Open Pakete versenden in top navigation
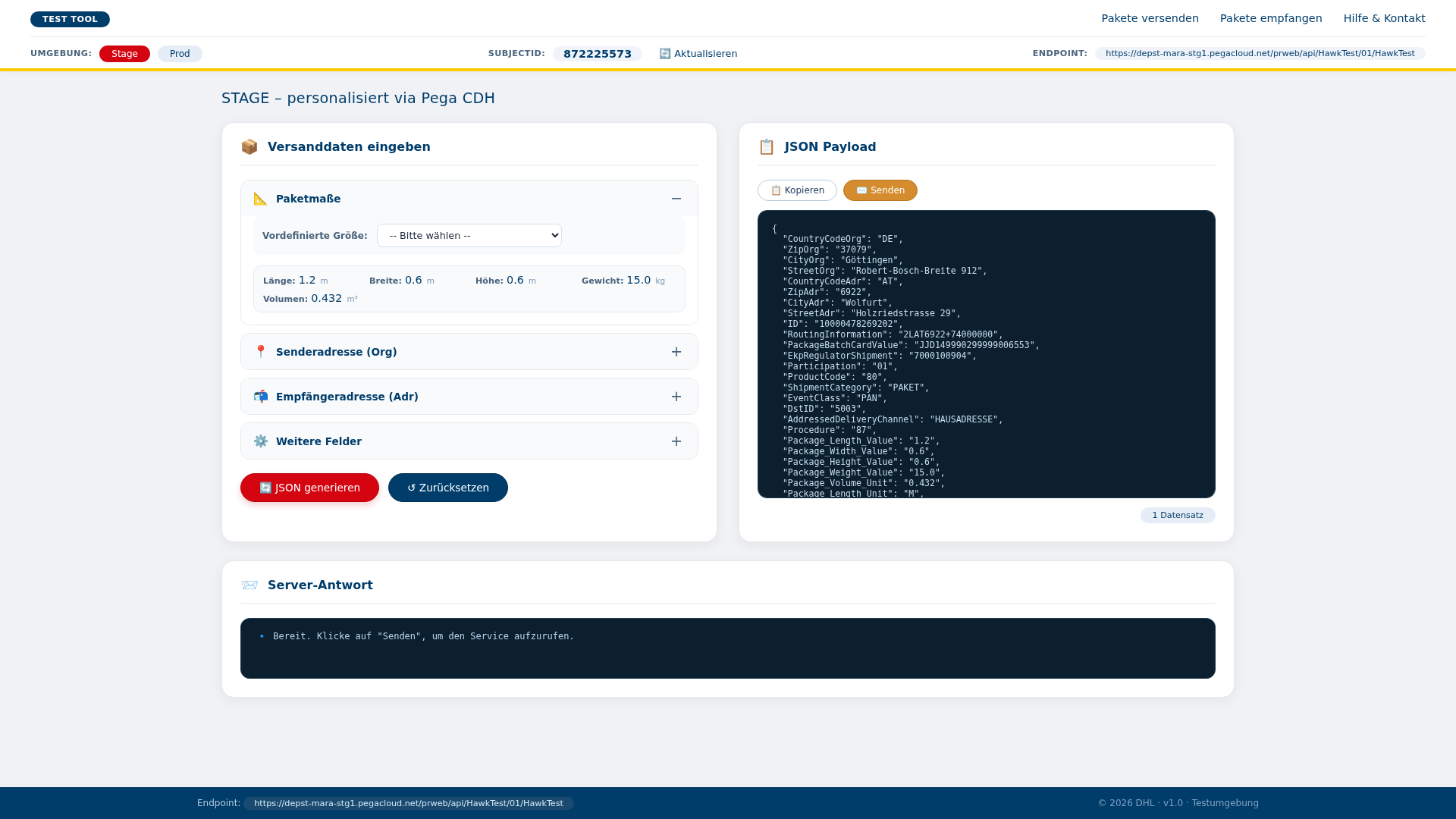This screenshot has height=819, width=1456. click(1150, 18)
